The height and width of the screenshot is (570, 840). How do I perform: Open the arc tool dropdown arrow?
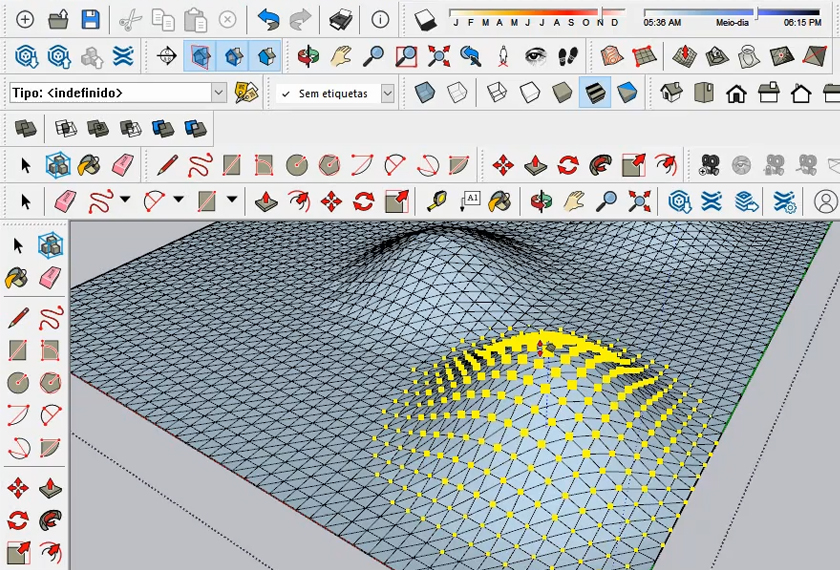178,200
